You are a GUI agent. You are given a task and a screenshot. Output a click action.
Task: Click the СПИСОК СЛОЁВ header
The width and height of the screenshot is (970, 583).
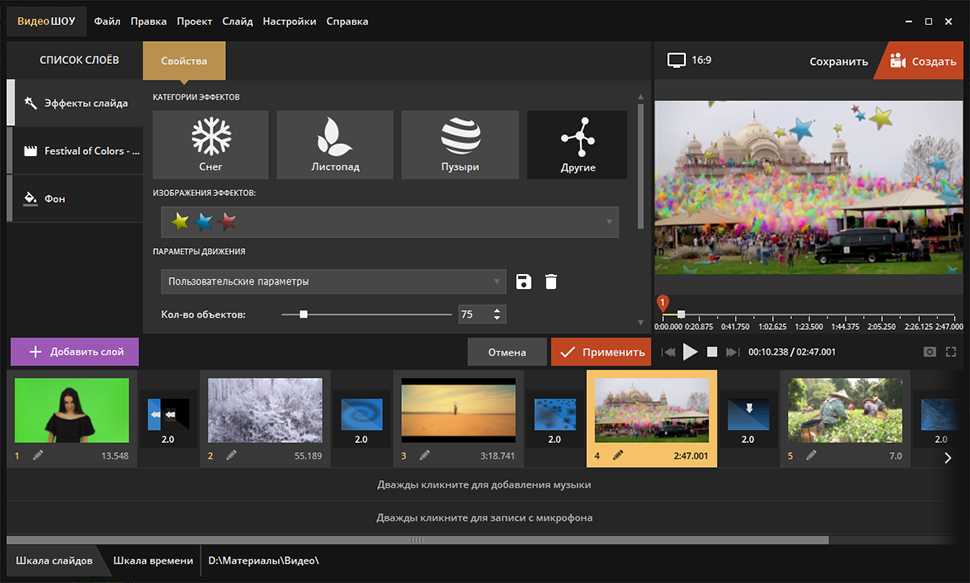click(79, 60)
